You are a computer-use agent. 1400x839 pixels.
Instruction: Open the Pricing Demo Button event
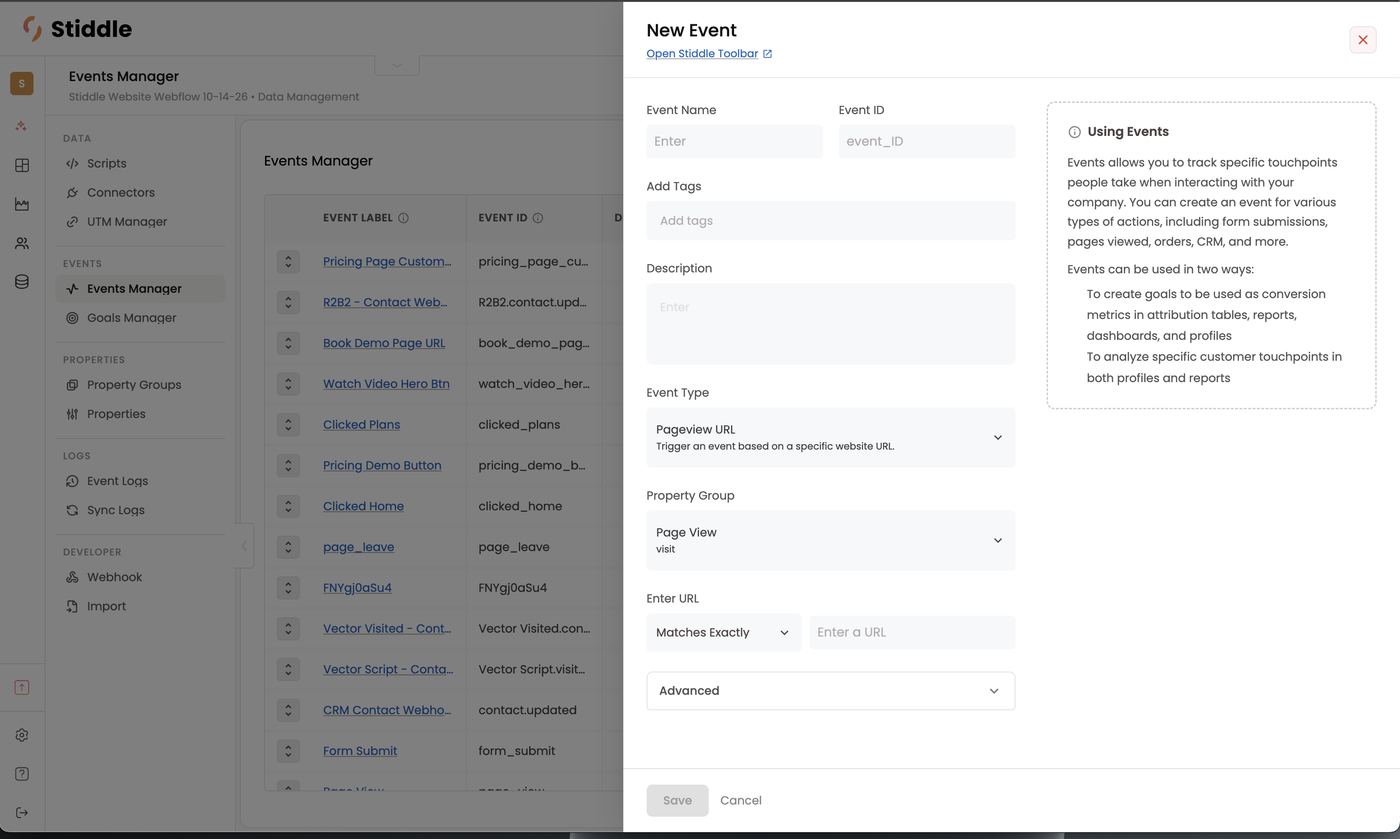[x=382, y=466]
